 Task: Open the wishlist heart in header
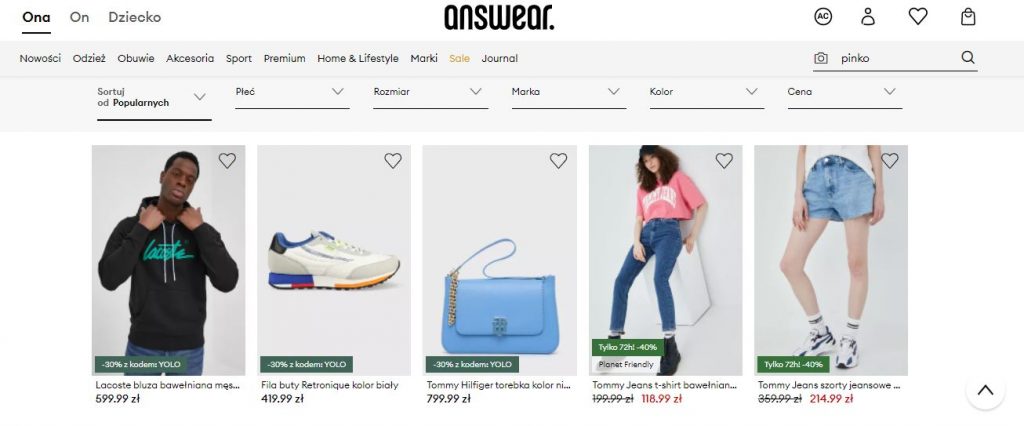[918, 16]
